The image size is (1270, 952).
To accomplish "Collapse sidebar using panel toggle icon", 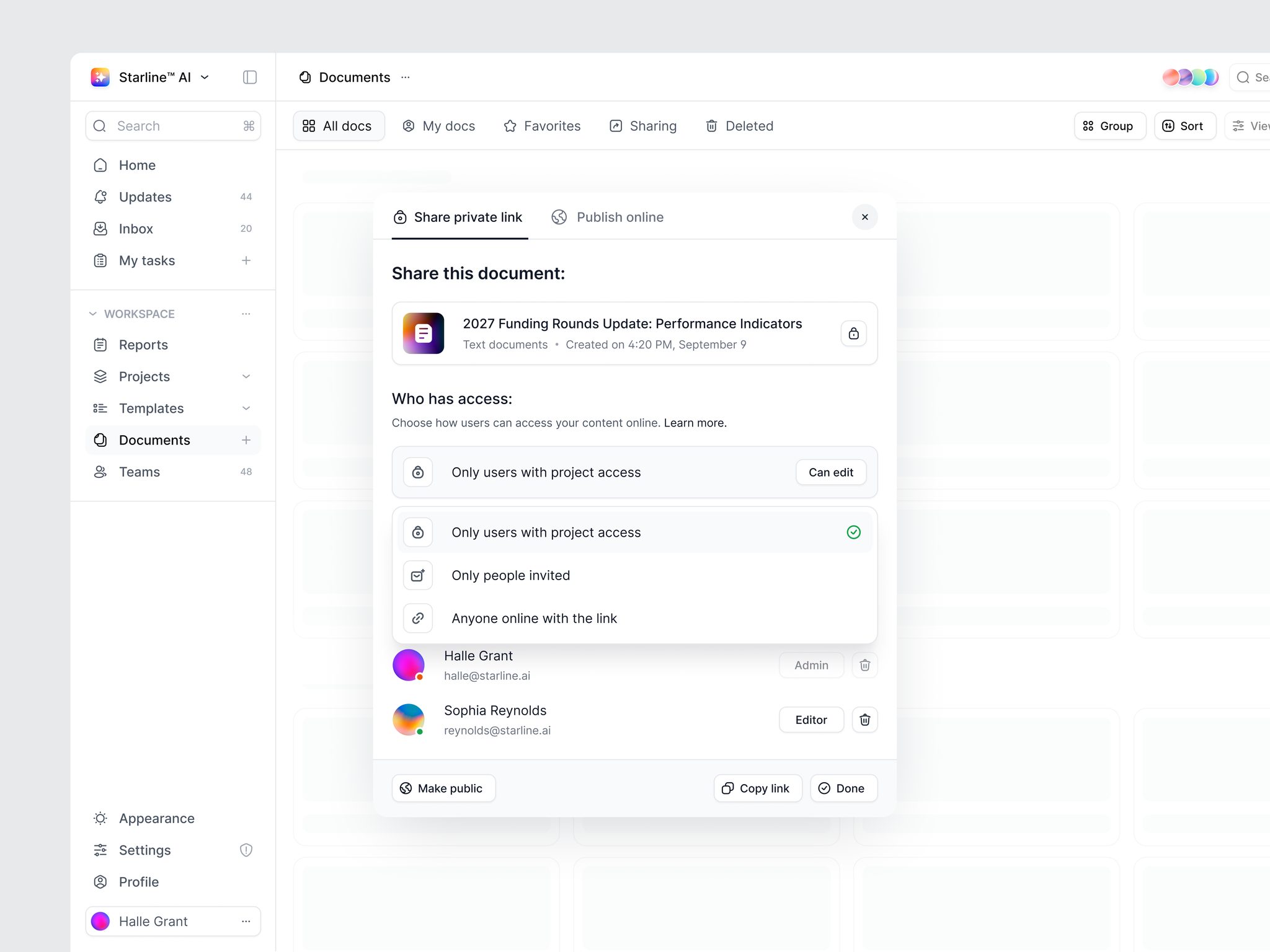I will pyautogui.click(x=249, y=77).
